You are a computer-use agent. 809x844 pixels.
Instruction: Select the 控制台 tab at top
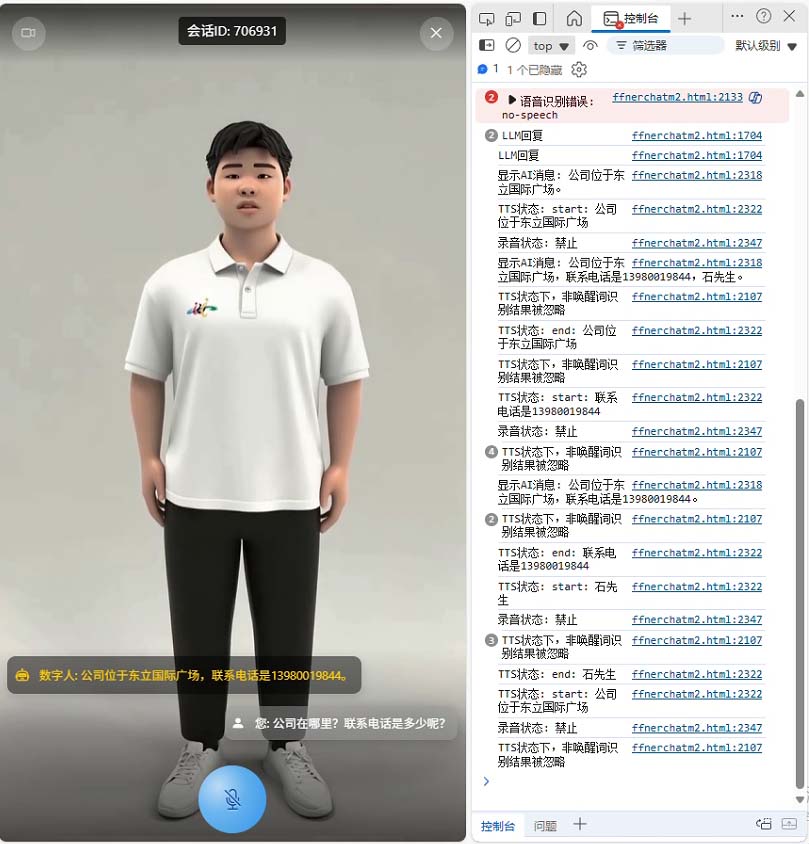pos(631,18)
